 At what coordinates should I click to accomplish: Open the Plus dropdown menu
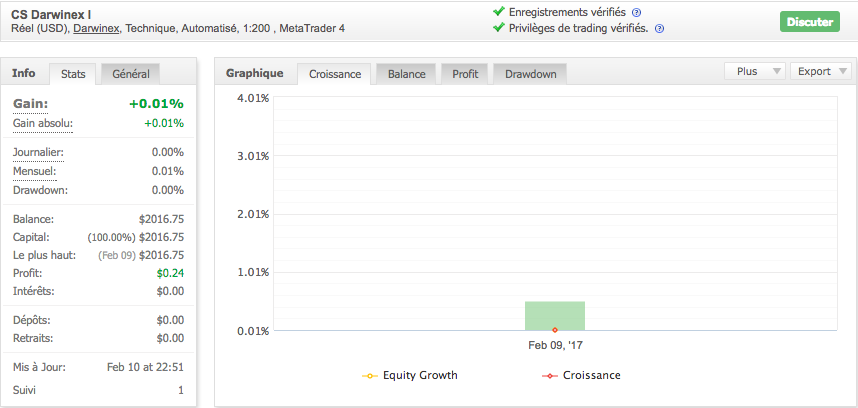tap(754, 72)
